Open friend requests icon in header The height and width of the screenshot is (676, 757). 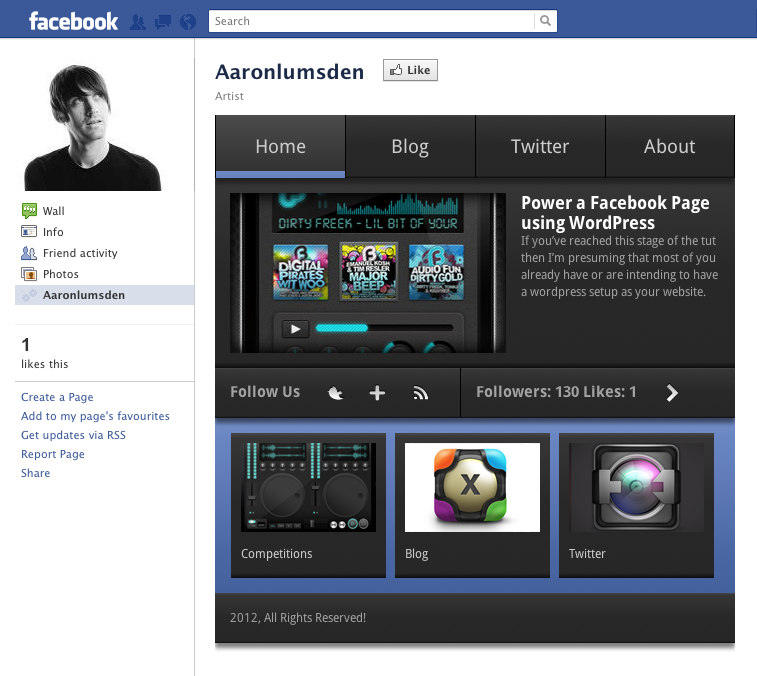[138, 22]
